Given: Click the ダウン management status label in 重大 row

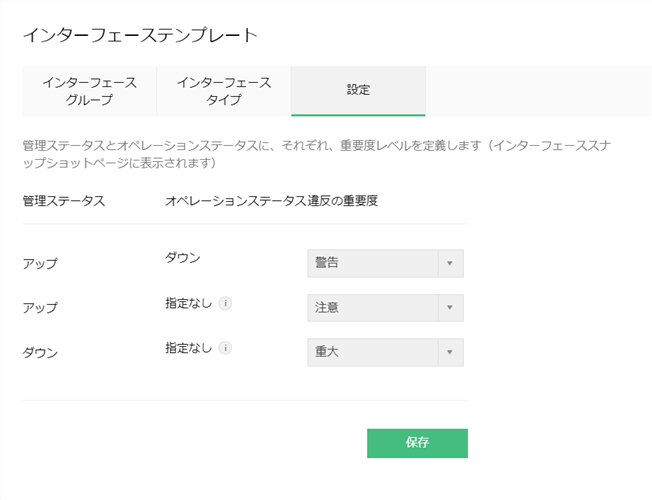Looking at the screenshot, I should click(40, 353).
